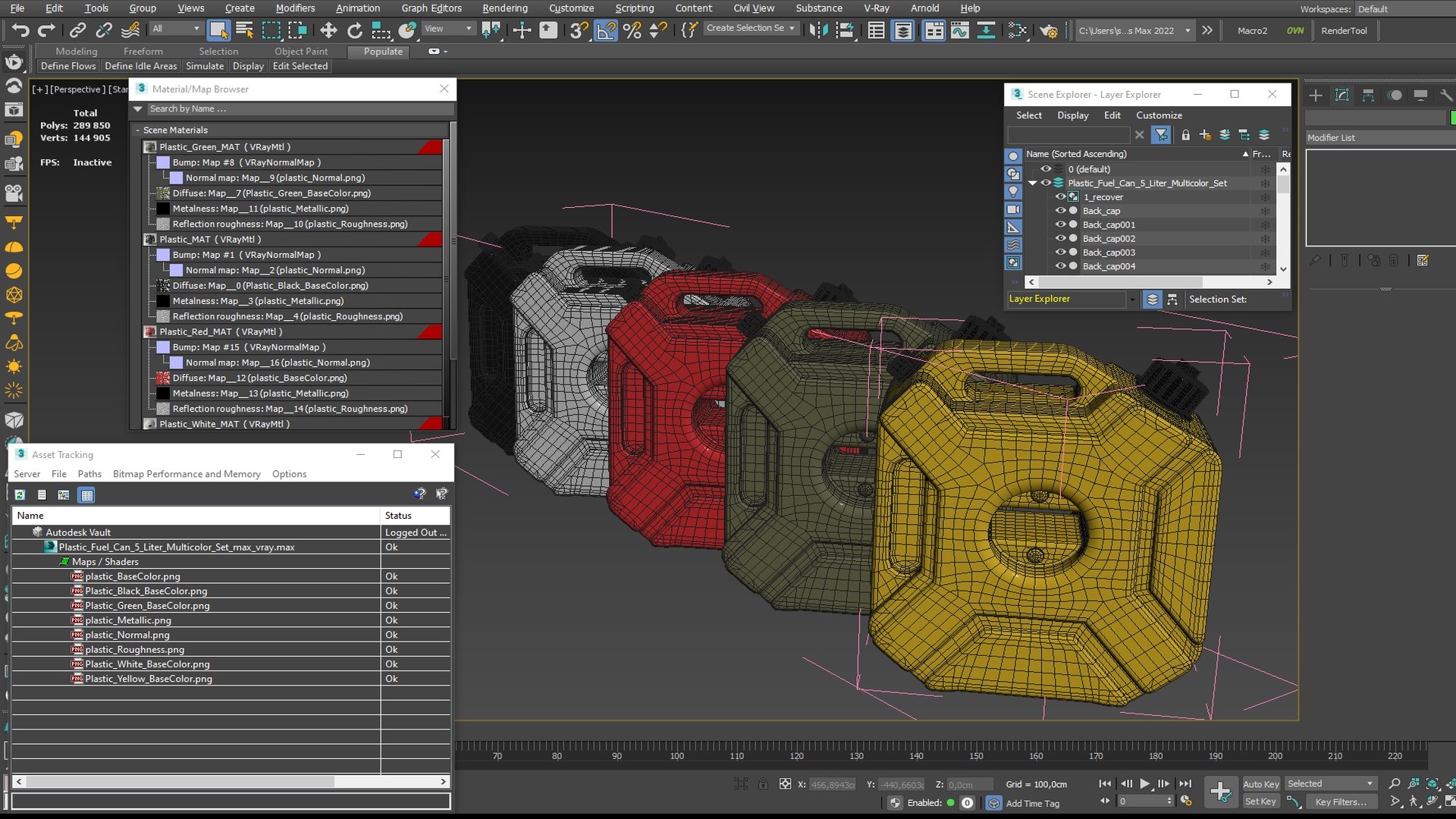
Task: Click the Link objects chain icon
Action: tap(77, 30)
